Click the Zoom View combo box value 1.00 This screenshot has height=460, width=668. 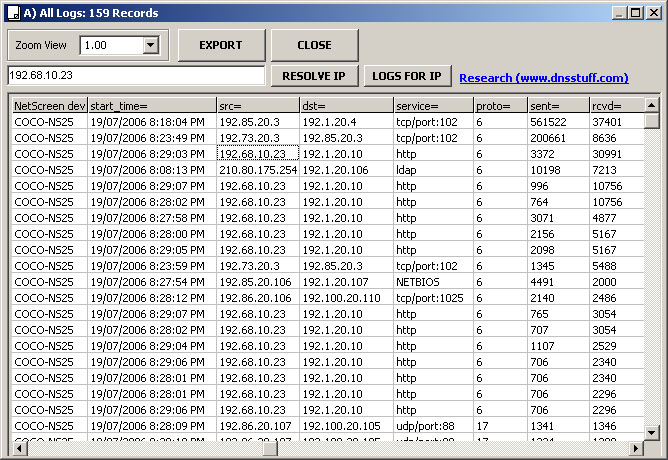[x=111, y=45]
